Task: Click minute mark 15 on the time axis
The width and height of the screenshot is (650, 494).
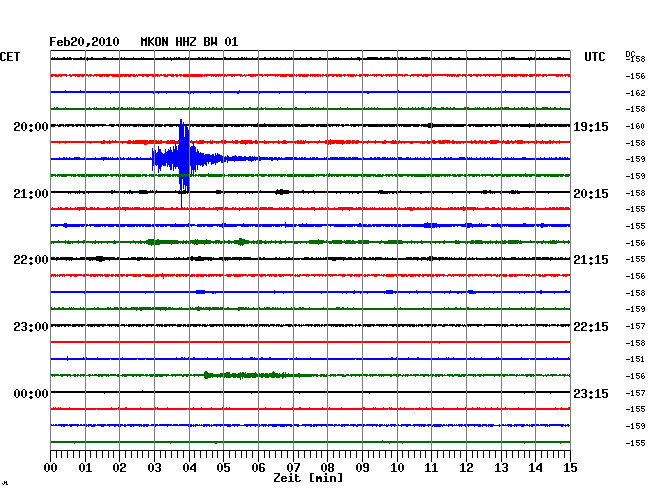Action: coord(570,467)
